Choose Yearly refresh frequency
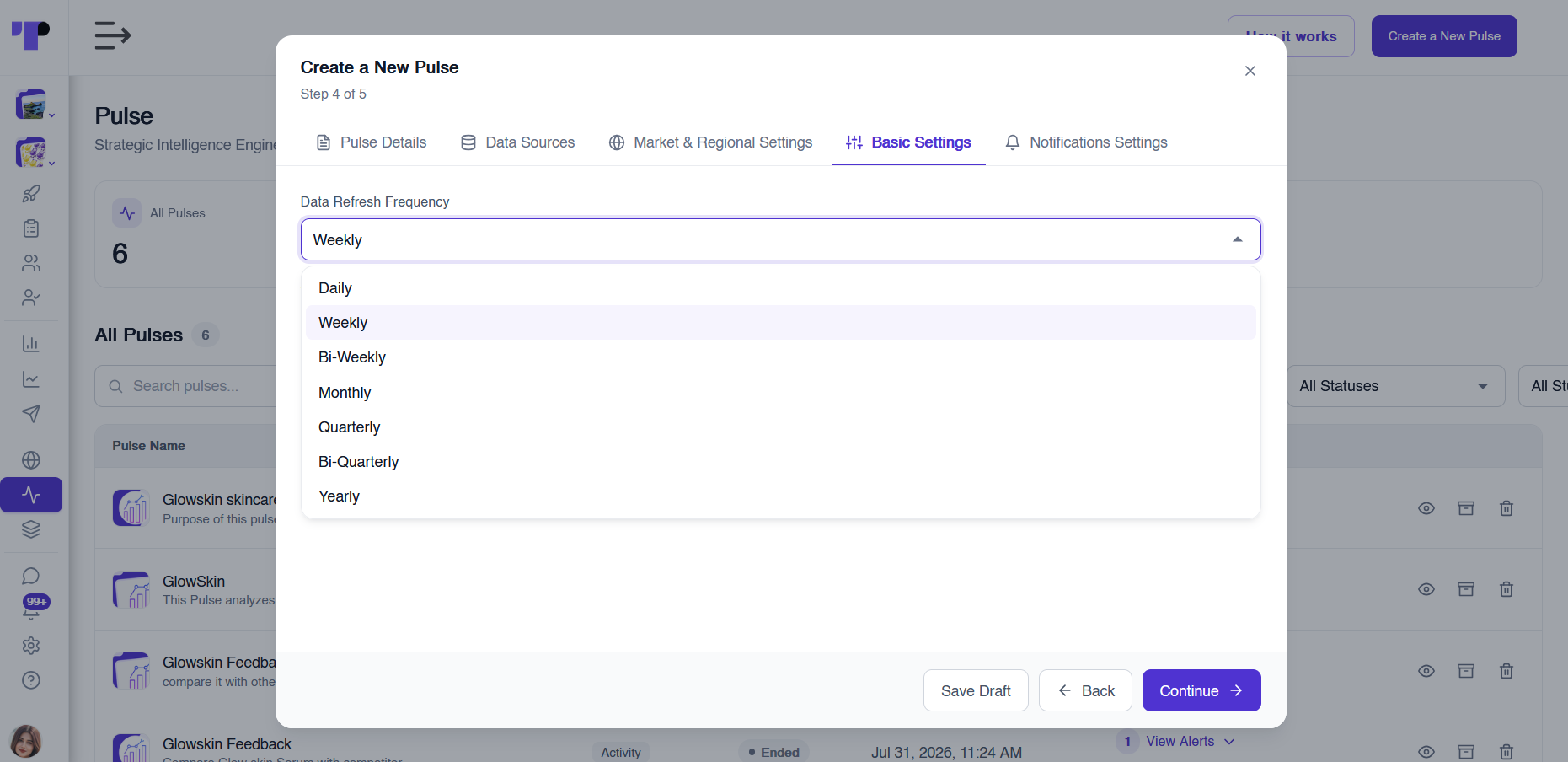 click(x=780, y=496)
